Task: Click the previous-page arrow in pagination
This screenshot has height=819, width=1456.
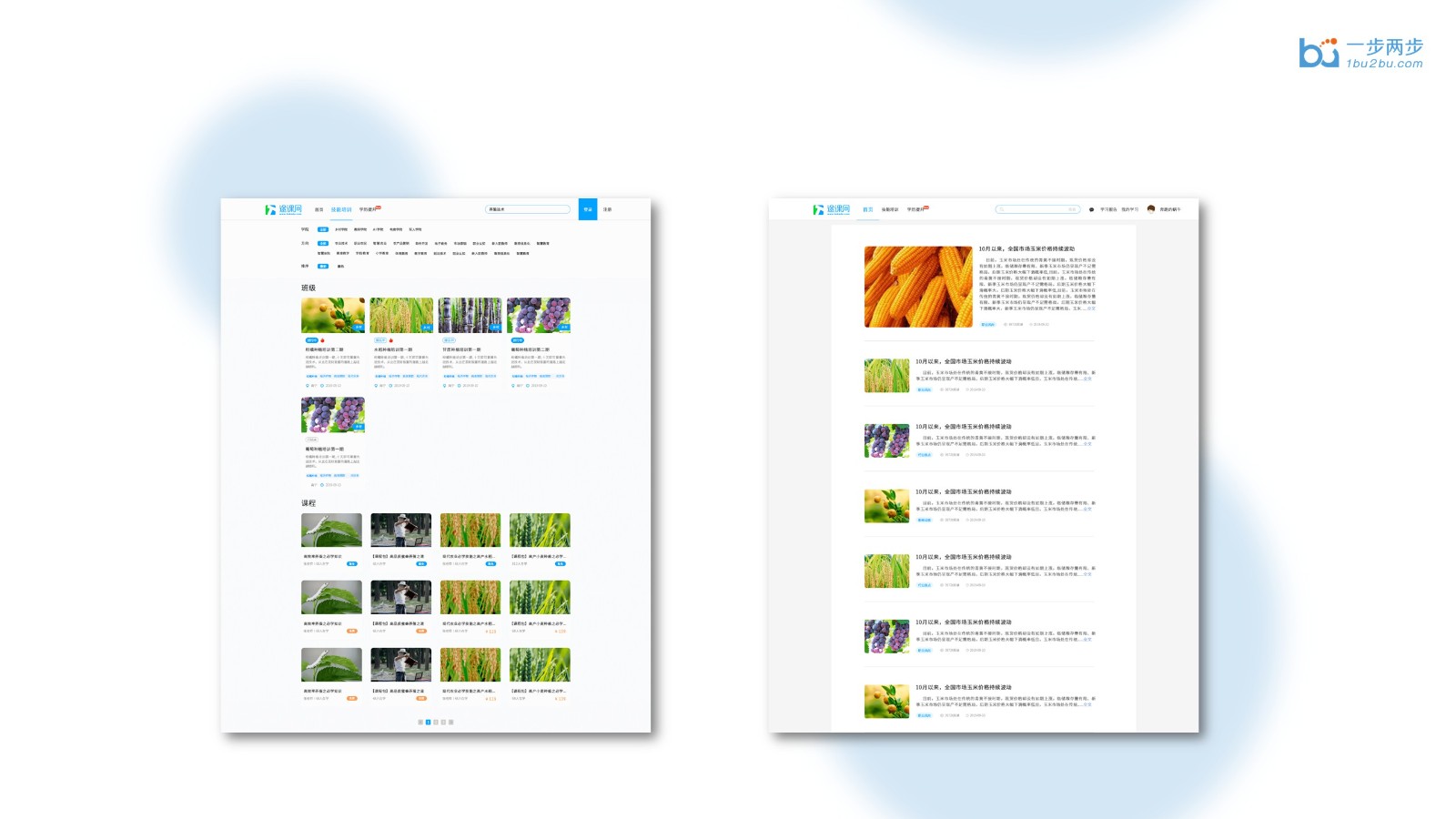Action: tap(420, 722)
